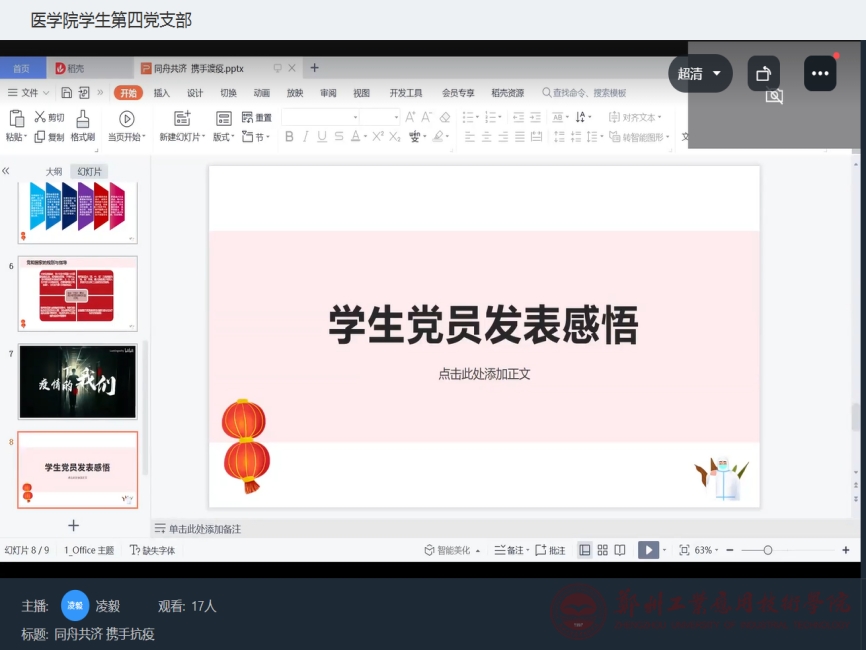Viewport: 866px width, 650px height.
Task: Toggle Underline formatting
Action: click(322, 136)
